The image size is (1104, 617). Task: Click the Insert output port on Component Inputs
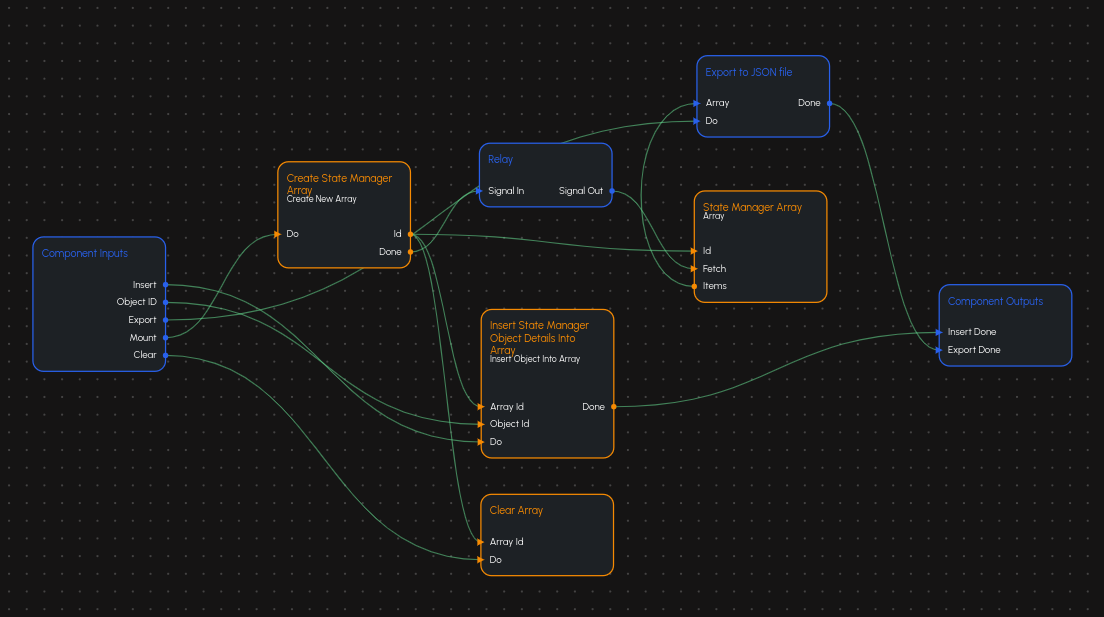[x=164, y=284]
